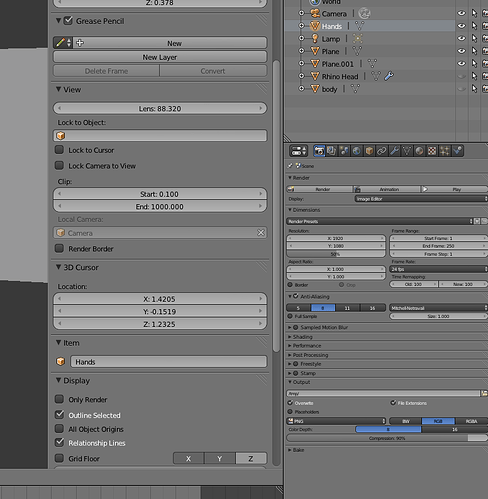Open the 24 fps frame rate dropdown

(438, 269)
